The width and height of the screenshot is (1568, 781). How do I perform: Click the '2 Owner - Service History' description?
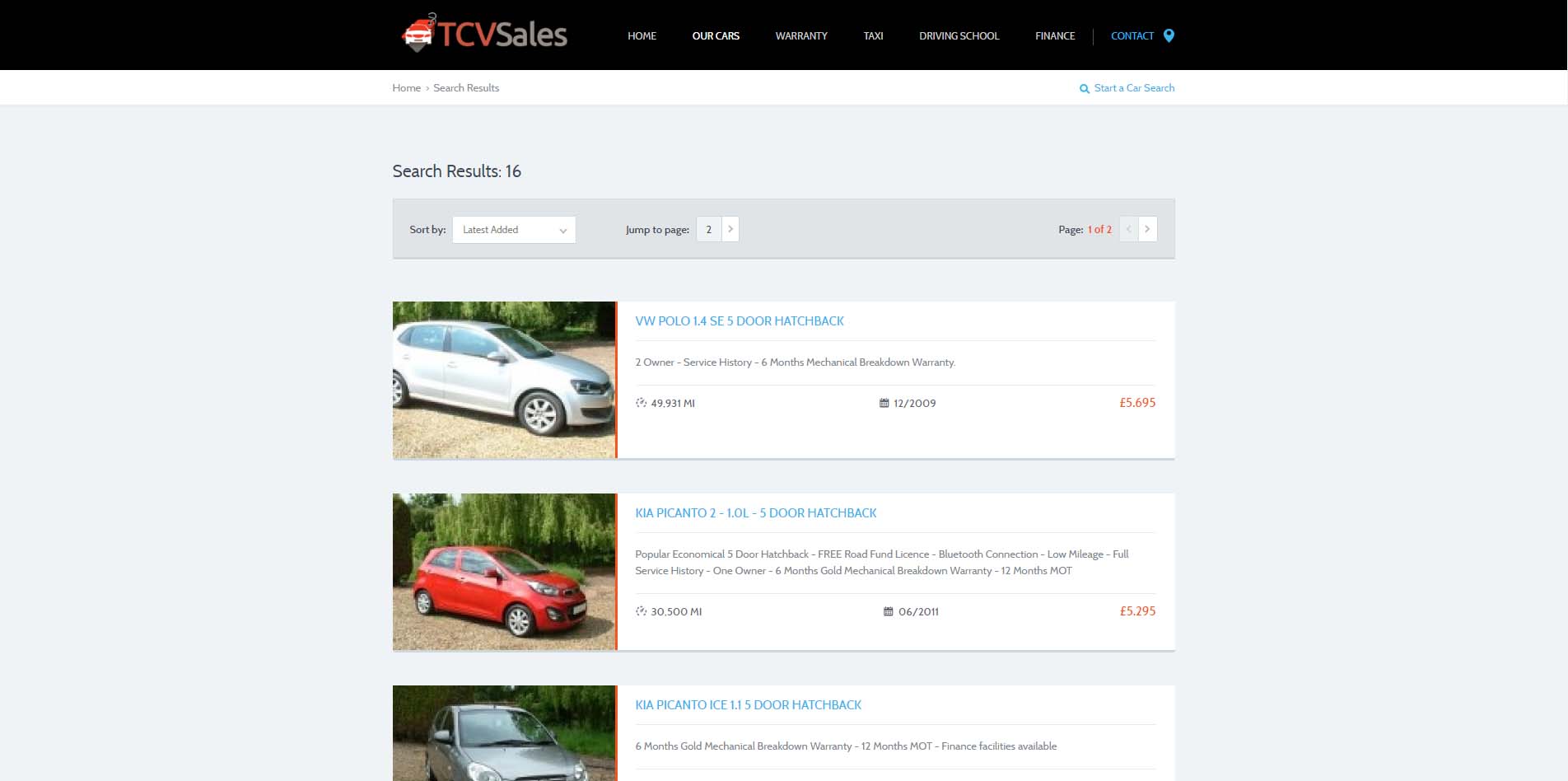[795, 362]
